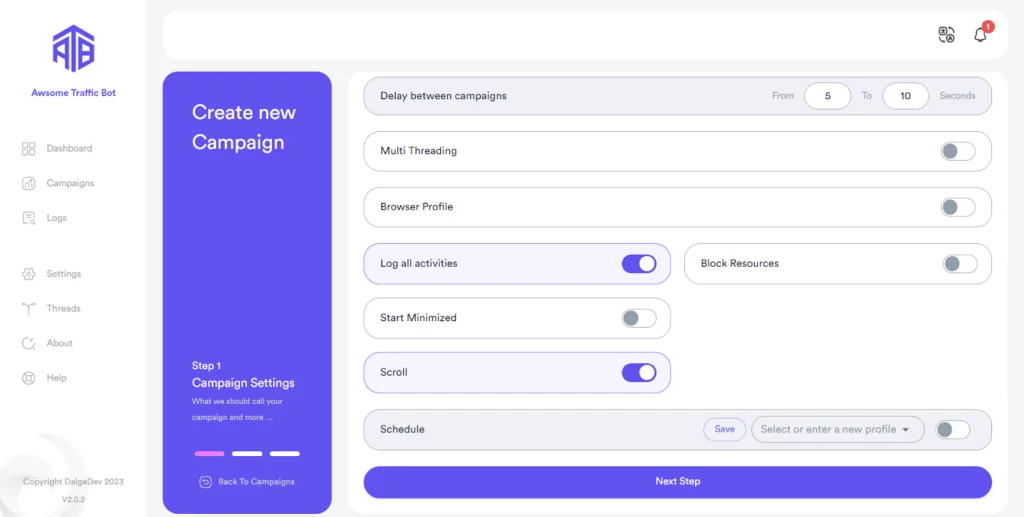Click the Campaigns chart icon
The width and height of the screenshot is (1024, 517).
click(x=28, y=184)
